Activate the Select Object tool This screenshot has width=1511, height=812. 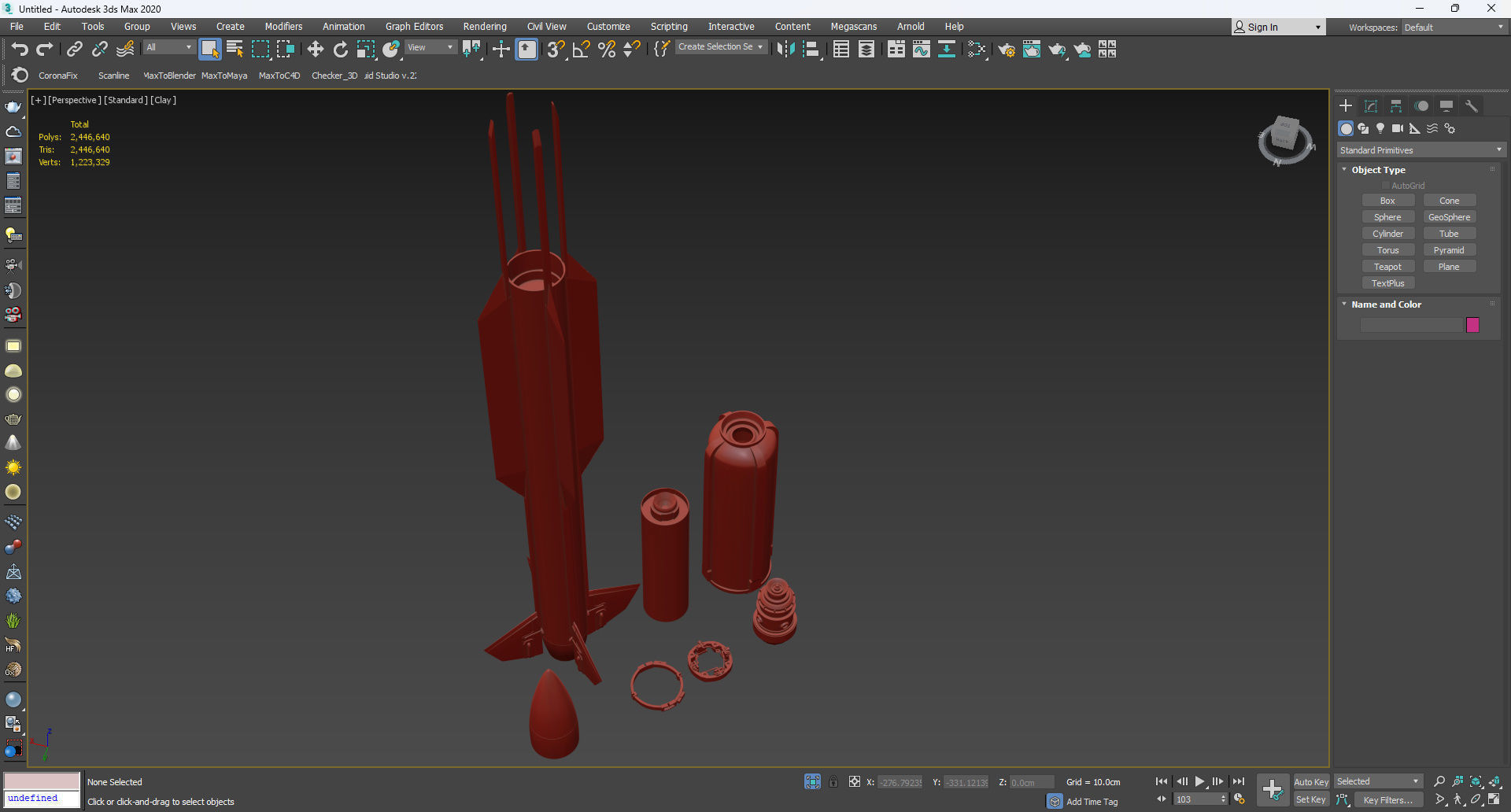209,50
